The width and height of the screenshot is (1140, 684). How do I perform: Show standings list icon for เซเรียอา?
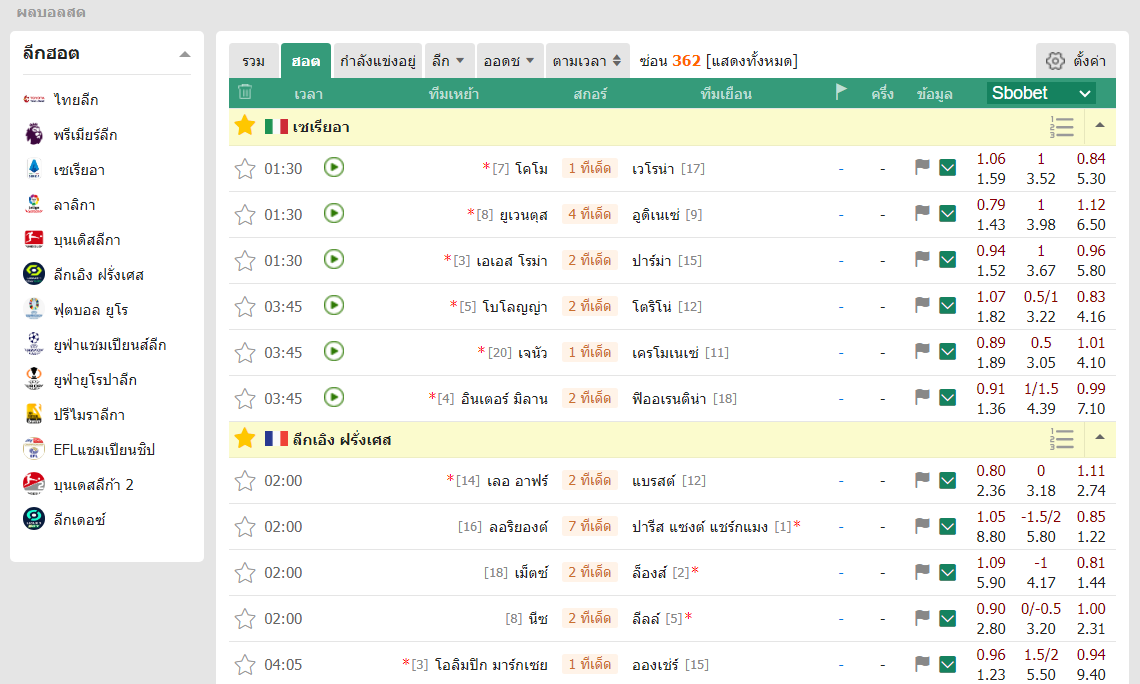tap(1062, 127)
